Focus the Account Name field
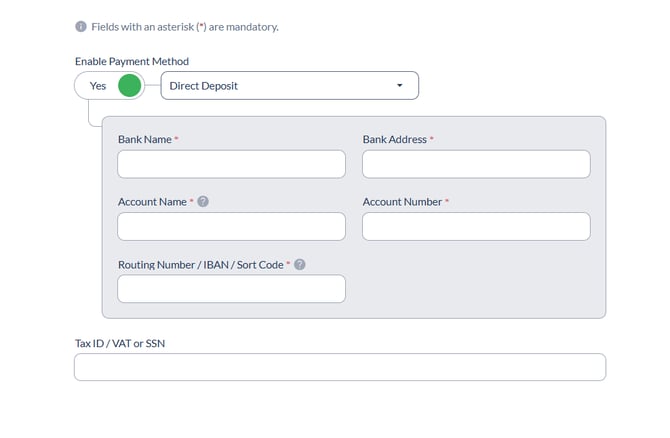 coord(232,226)
